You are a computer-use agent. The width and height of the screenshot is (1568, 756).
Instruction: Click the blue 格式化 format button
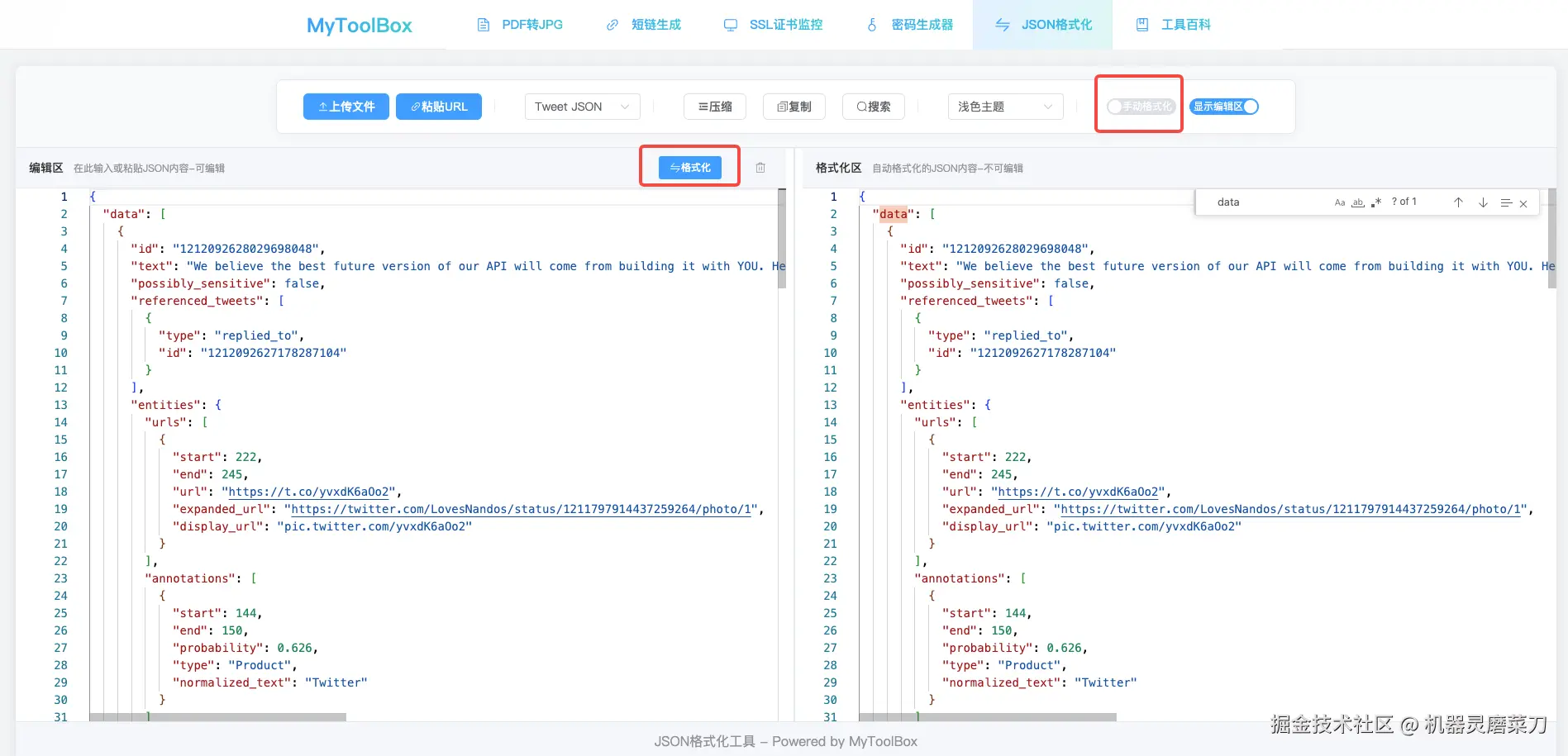(690, 168)
